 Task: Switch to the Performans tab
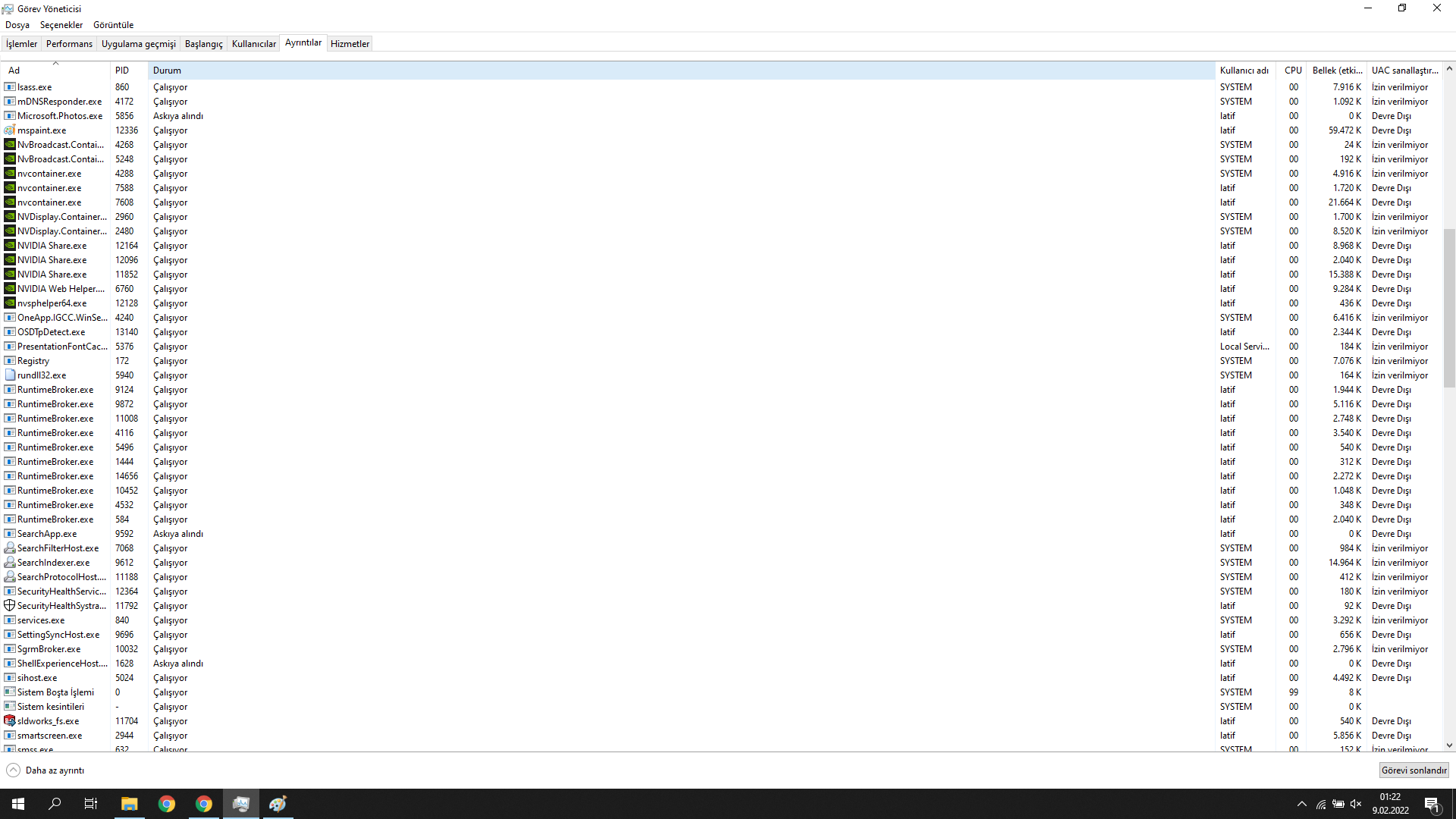click(x=69, y=44)
